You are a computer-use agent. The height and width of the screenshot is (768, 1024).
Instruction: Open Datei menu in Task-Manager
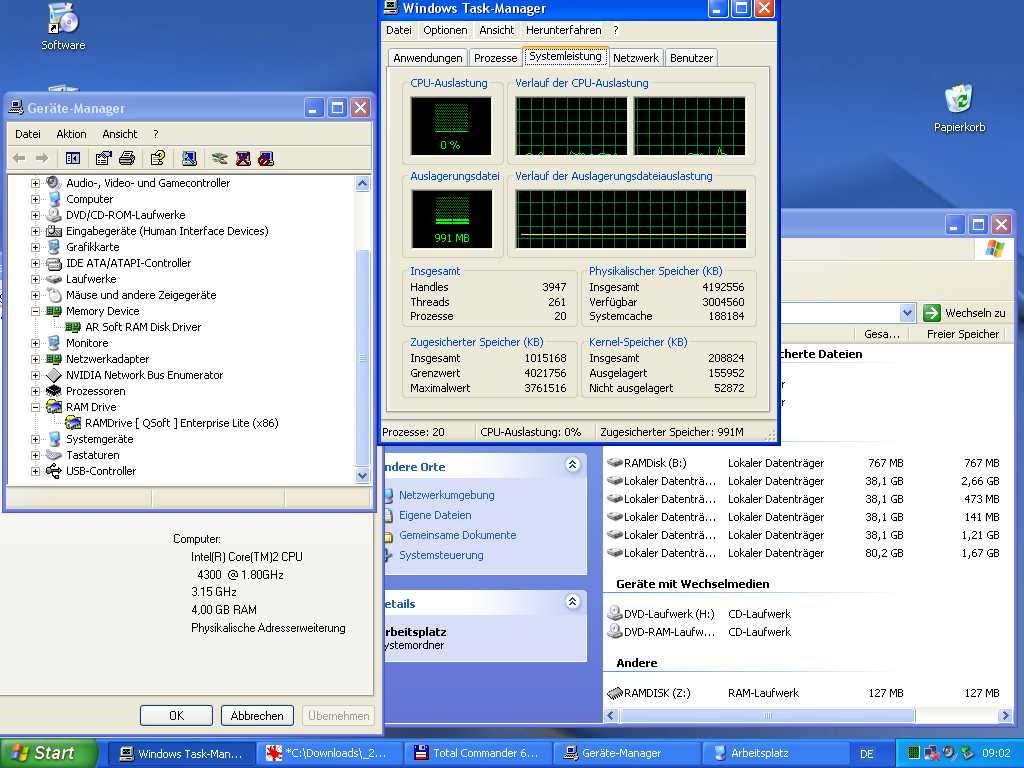tap(398, 30)
